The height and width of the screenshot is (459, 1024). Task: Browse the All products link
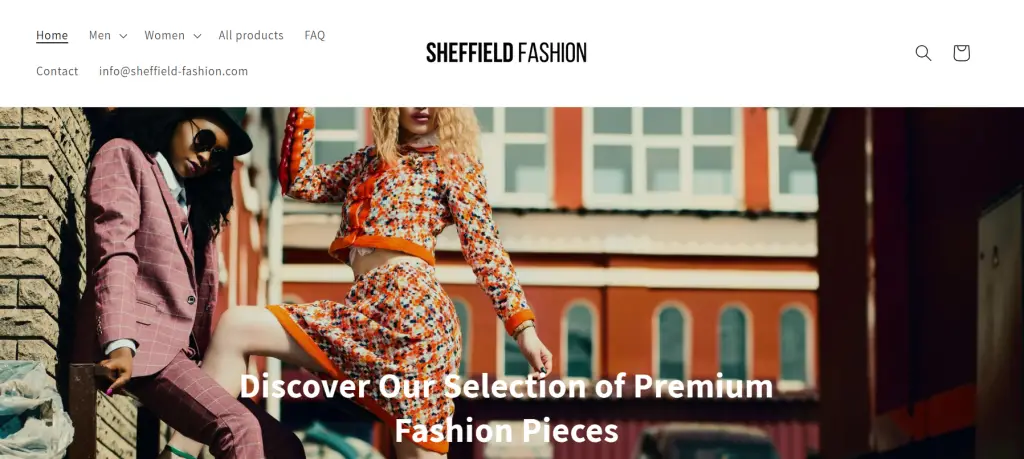(251, 35)
